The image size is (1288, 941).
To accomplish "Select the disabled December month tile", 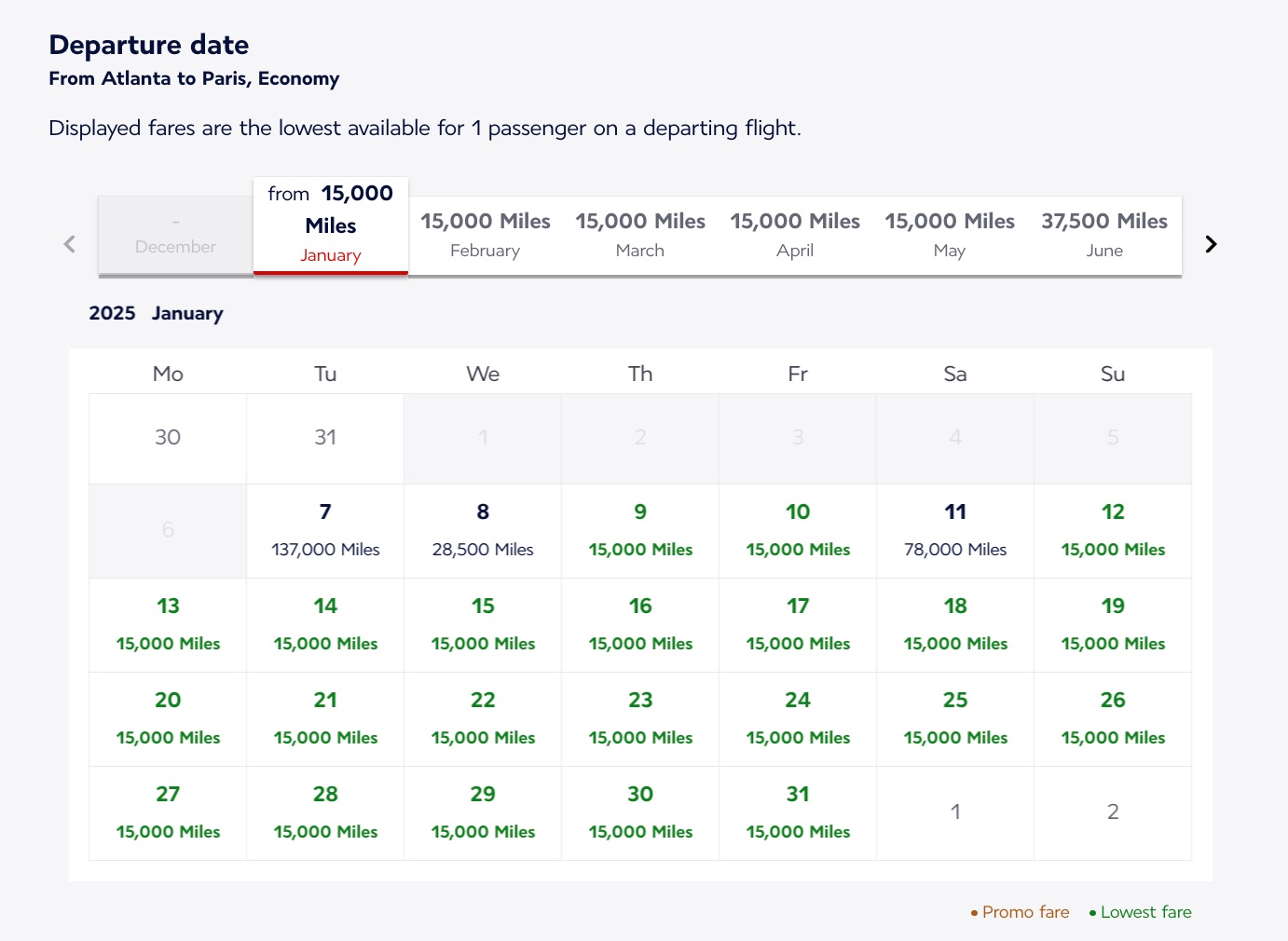I will 175,235.
